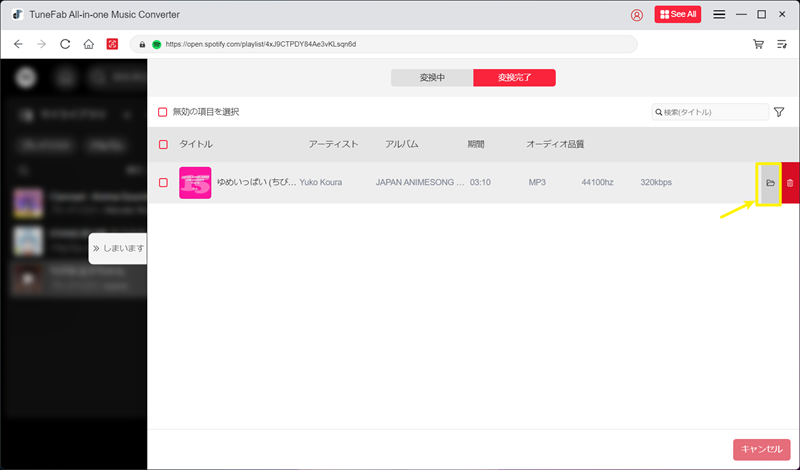Click the 44100hz sample rate
This screenshot has height=470, width=800.
pos(597,182)
